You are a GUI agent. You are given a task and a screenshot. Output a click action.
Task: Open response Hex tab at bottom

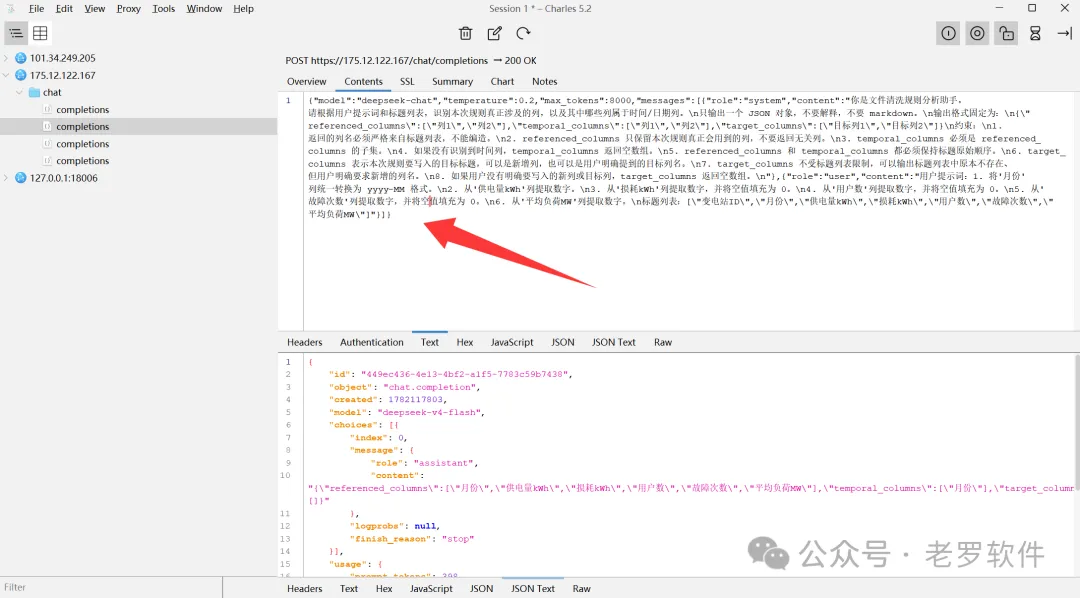(x=384, y=589)
